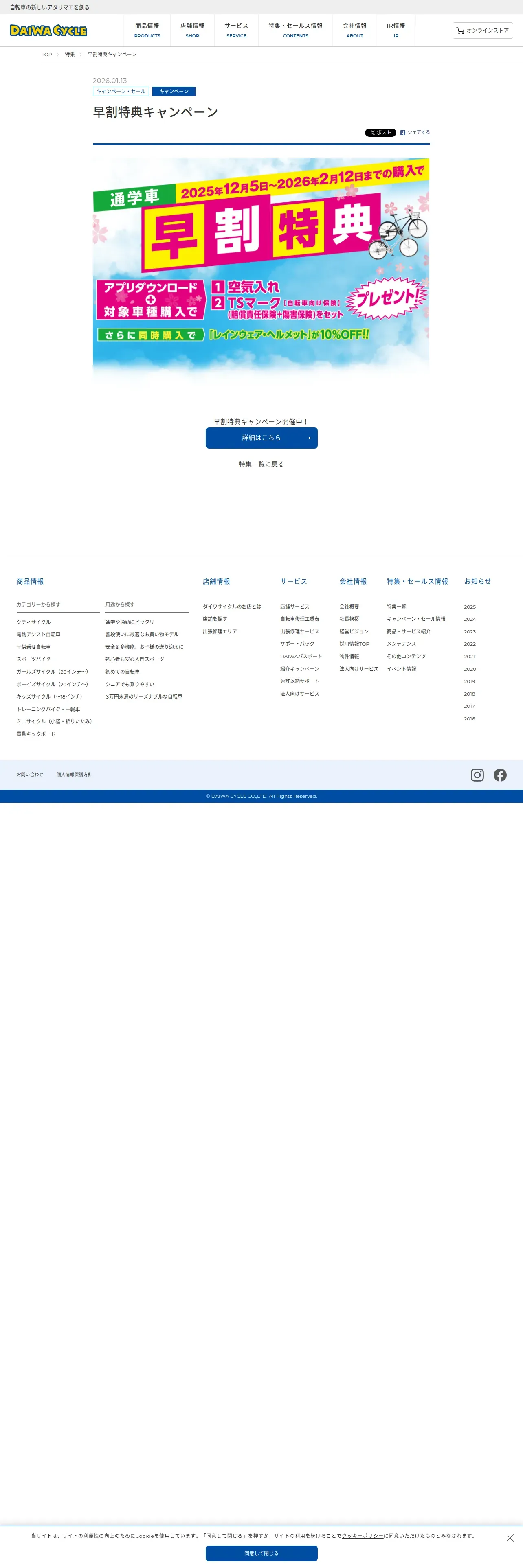Close the cookie notice banner
The image size is (523, 1568).
click(510, 1538)
